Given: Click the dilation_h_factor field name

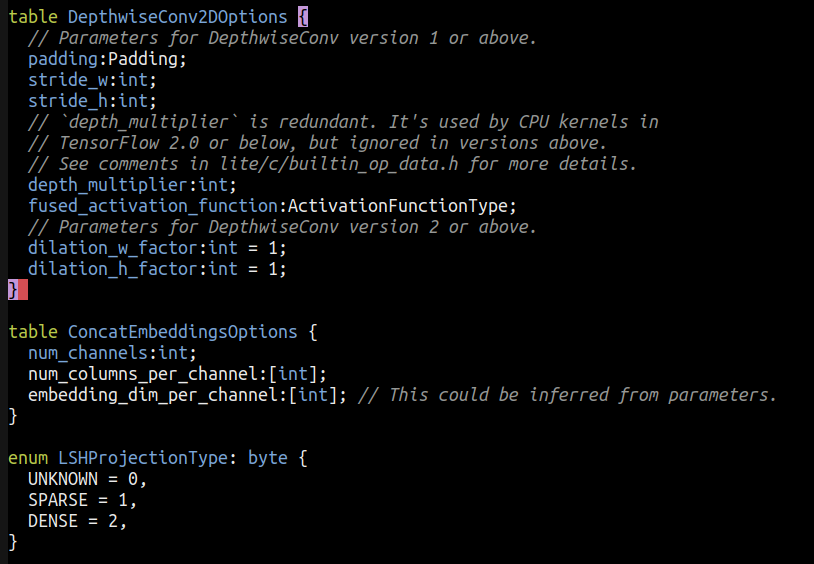Looking at the screenshot, I should pyautogui.click(x=113, y=269).
